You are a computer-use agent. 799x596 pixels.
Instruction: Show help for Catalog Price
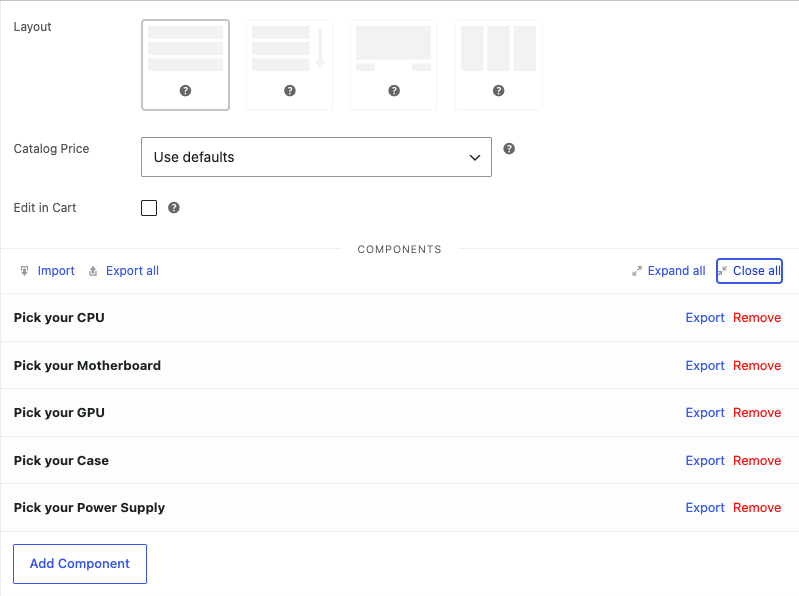509,149
